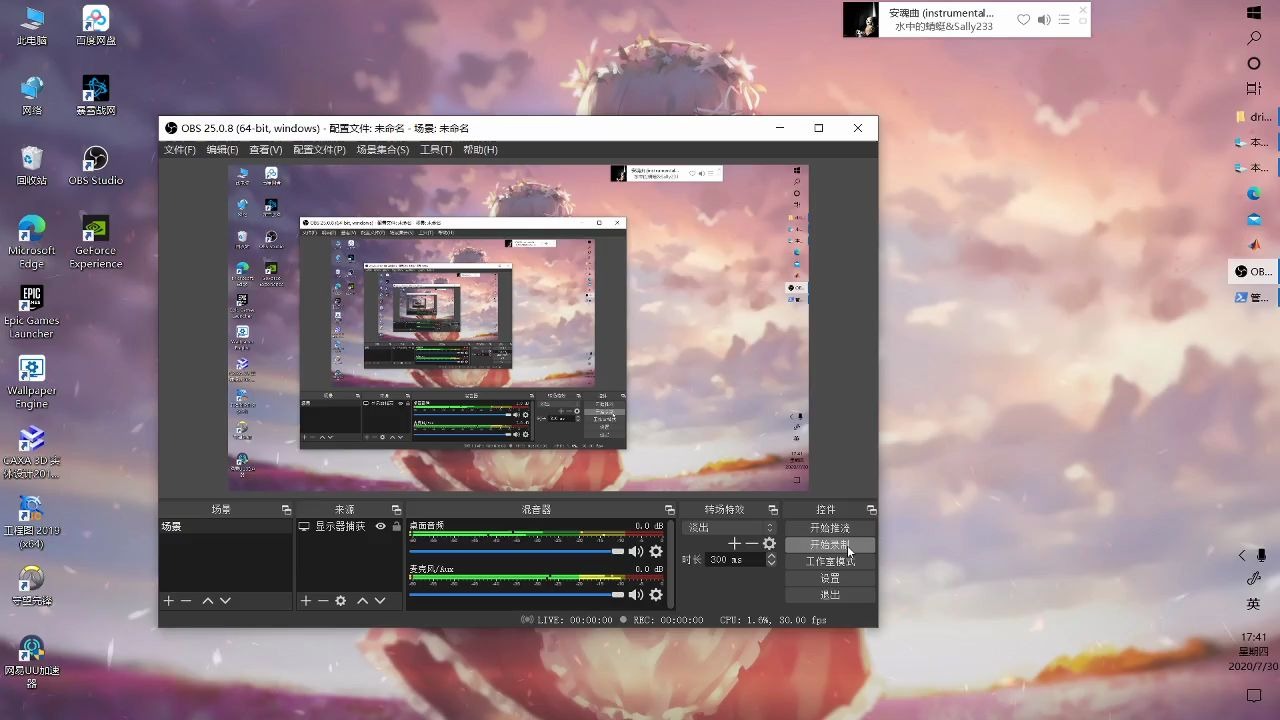Click 开始录制 start recording button

click(830, 545)
